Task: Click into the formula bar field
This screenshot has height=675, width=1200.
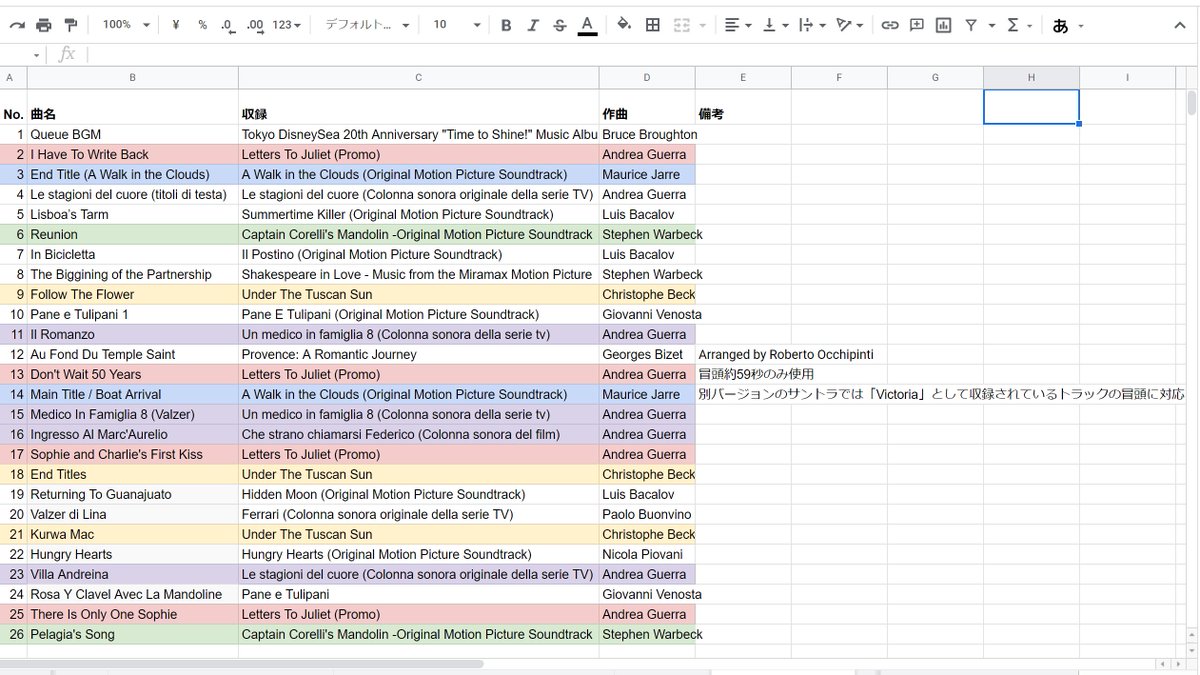Action: click(x=640, y=55)
